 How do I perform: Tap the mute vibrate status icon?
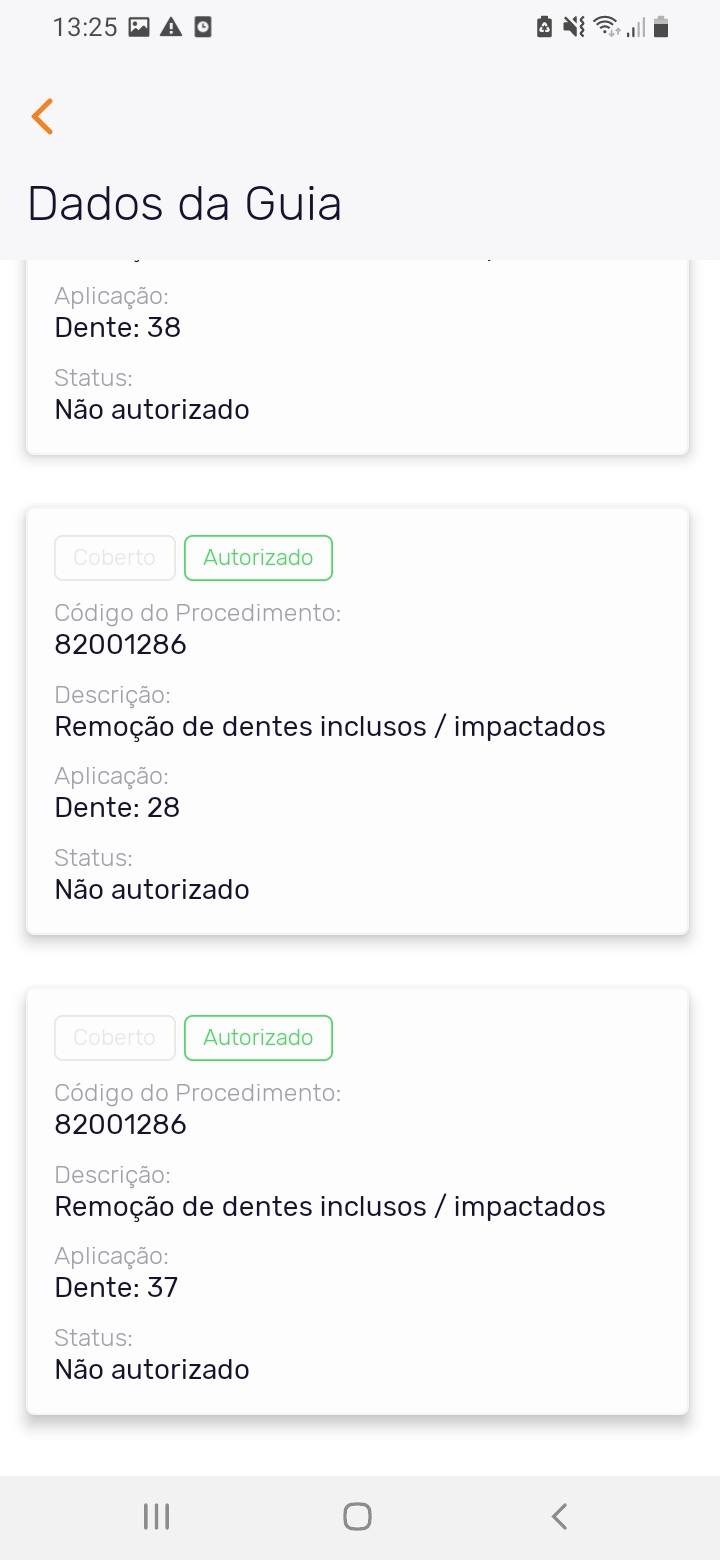pos(573,28)
